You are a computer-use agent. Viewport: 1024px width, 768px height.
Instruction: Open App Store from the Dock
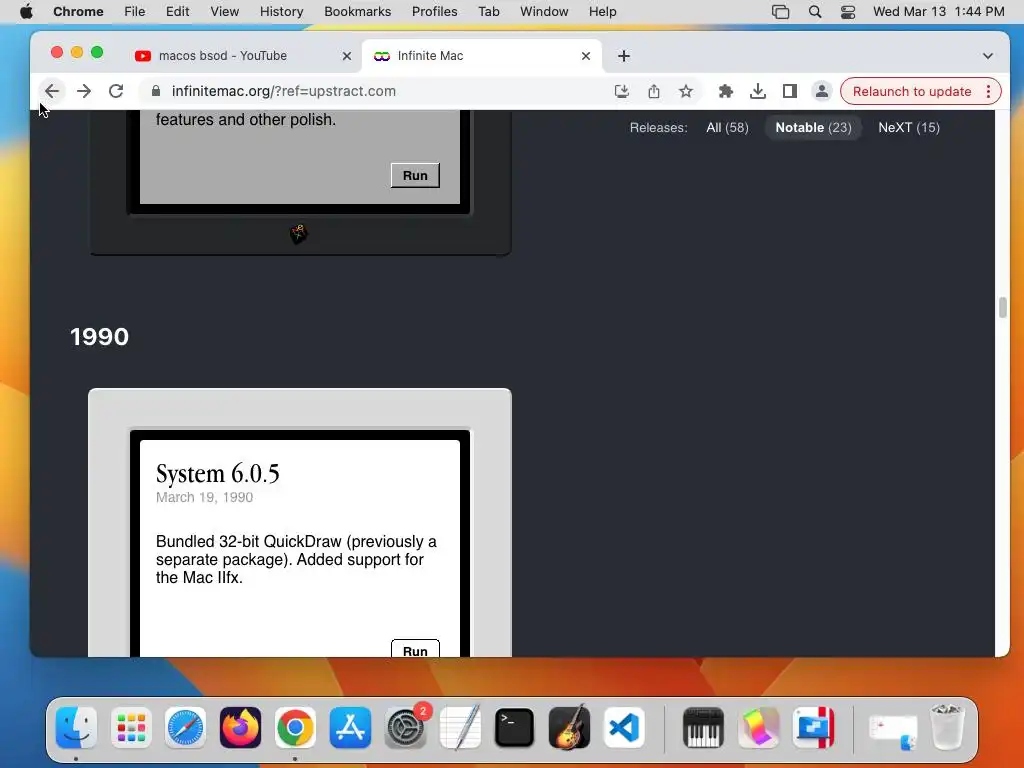tap(350, 728)
